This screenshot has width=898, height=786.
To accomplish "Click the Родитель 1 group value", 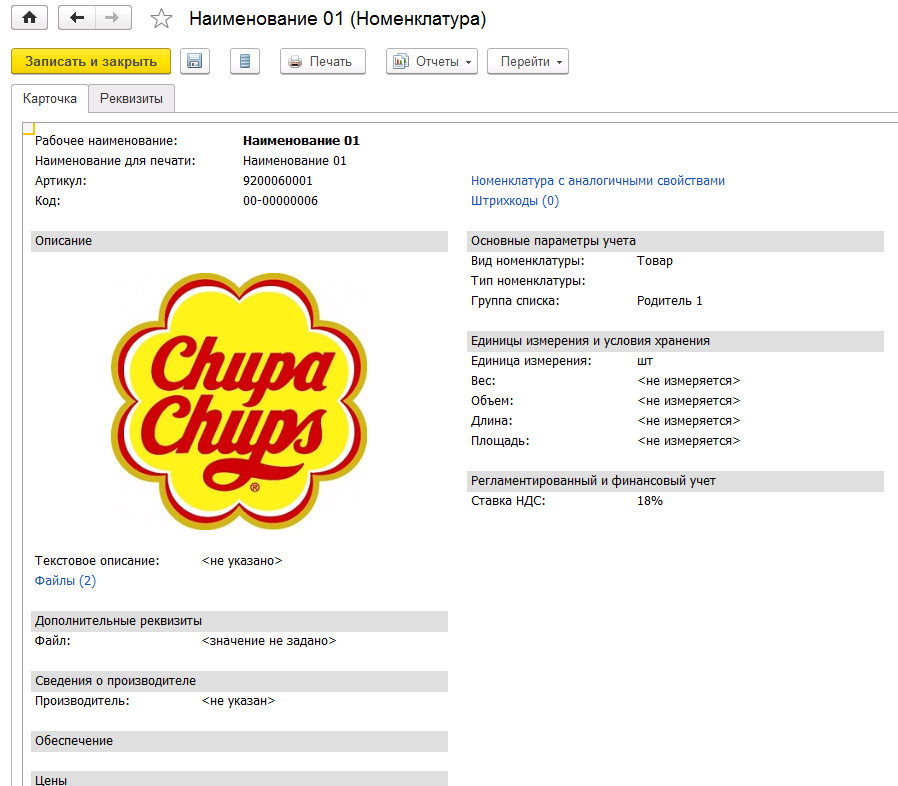I will pyautogui.click(x=669, y=301).
